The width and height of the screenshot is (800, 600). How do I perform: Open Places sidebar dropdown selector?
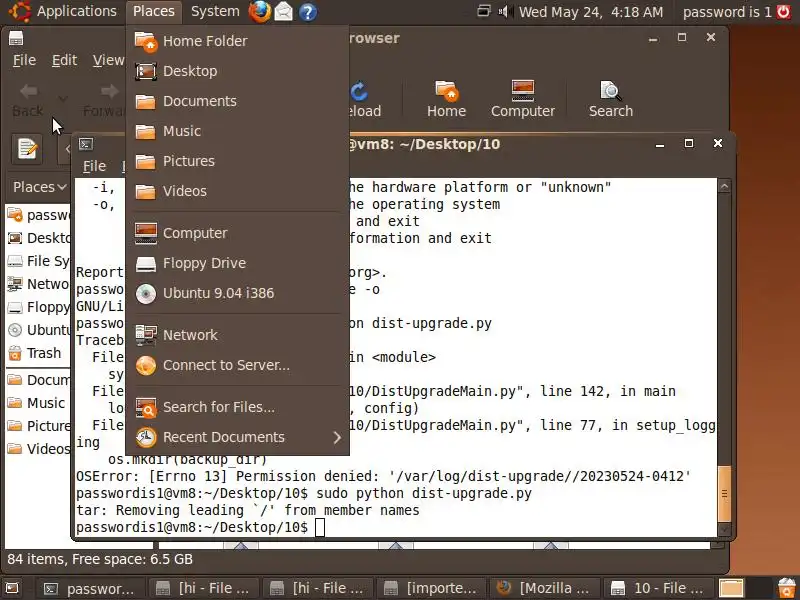(x=39, y=187)
